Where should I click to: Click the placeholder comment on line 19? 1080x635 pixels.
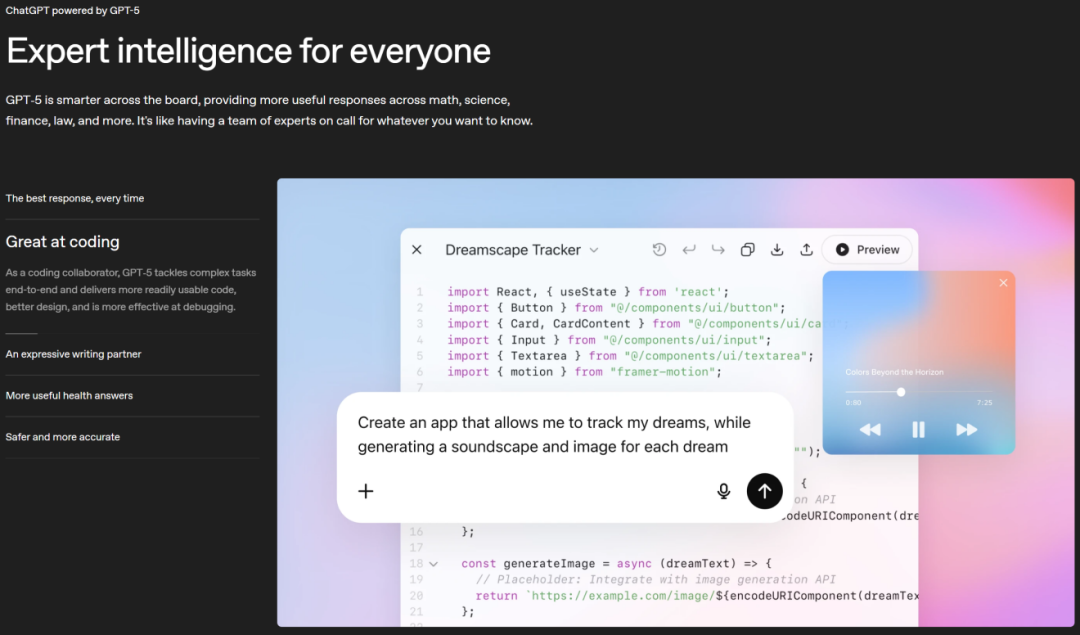(x=656, y=580)
